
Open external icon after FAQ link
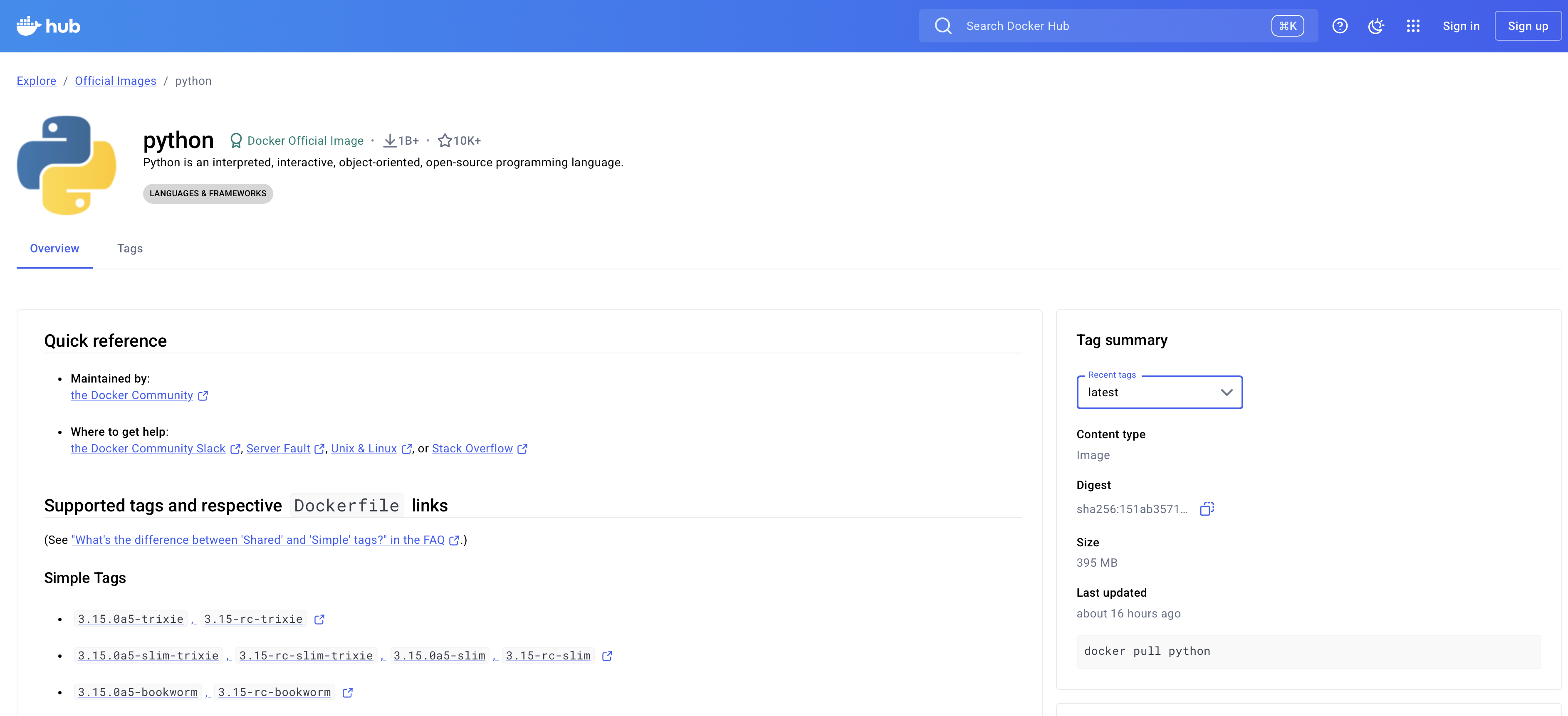coord(454,540)
